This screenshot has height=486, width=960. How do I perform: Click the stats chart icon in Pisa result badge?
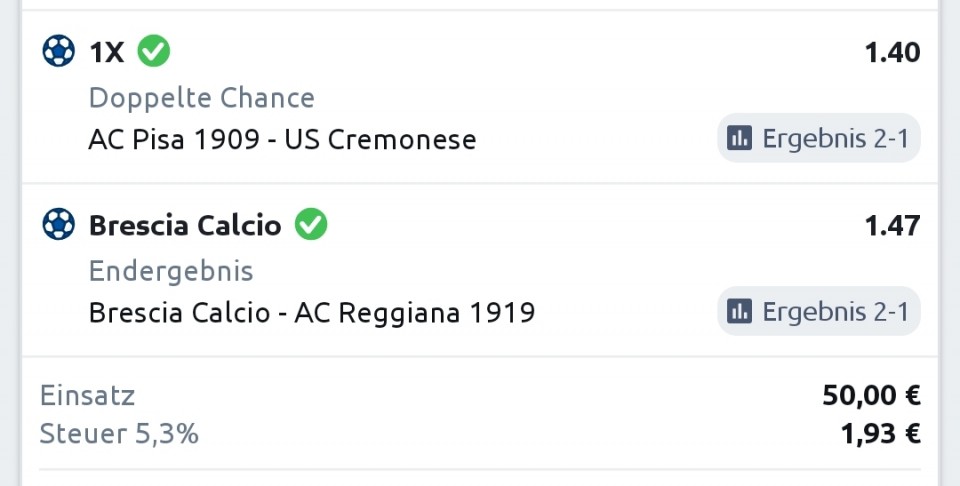point(740,138)
